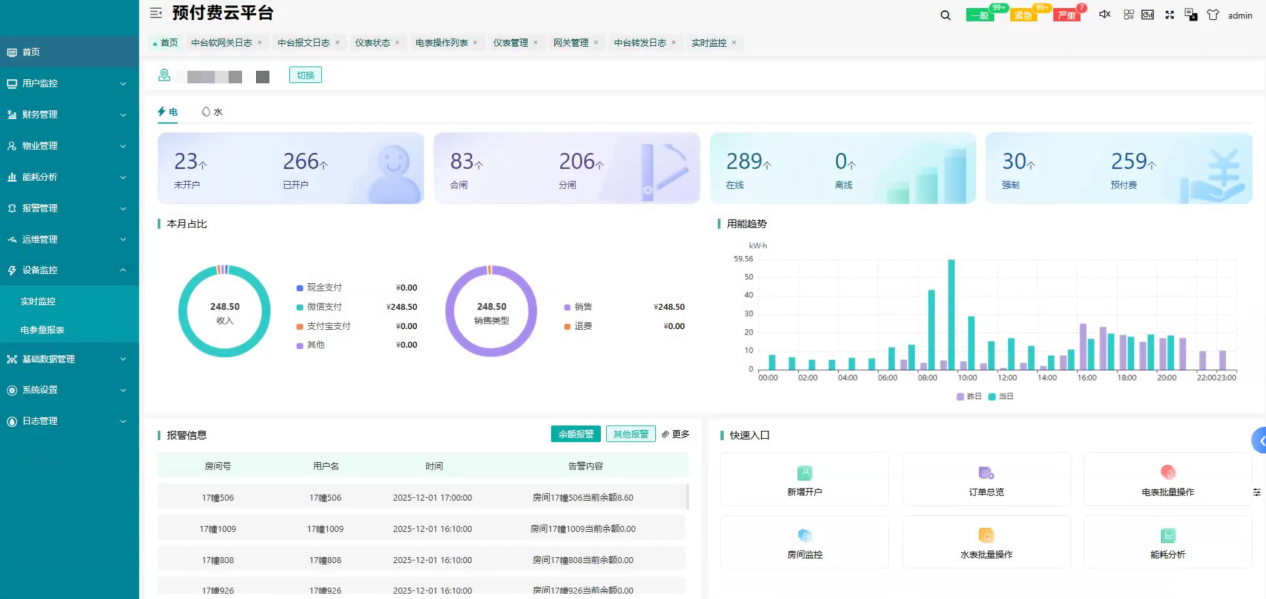The image size is (1266, 599).
Task: Select the 仪表管理 page tab
Action: 510,43
